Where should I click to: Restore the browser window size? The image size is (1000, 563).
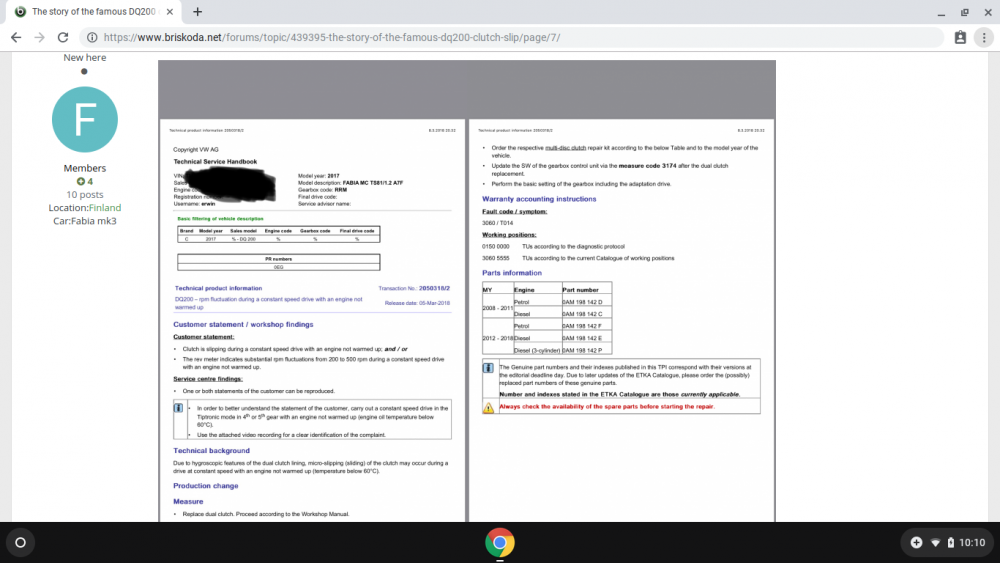(x=965, y=12)
